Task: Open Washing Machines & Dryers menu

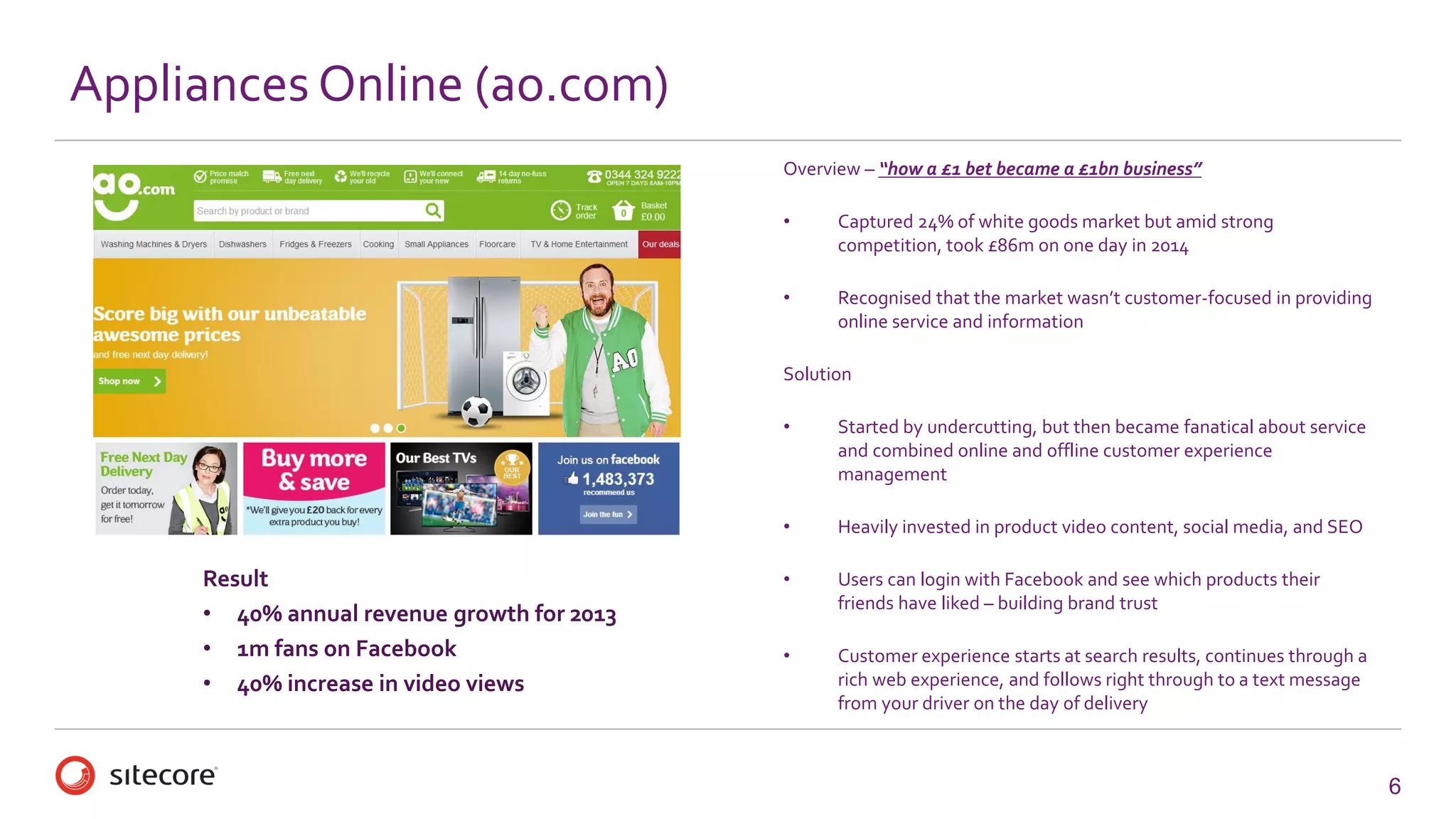Action: click(x=154, y=245)
